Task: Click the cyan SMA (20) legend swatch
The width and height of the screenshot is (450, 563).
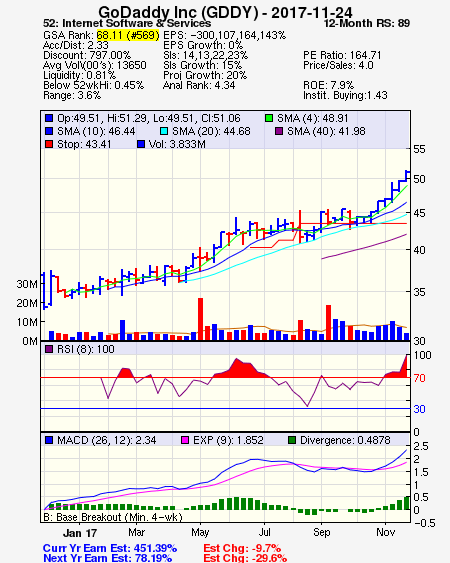Action: (x=164, y=131)
